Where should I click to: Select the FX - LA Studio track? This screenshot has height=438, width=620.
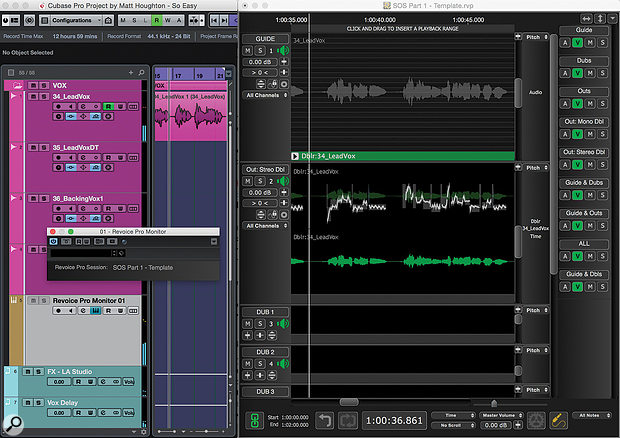pos(70,372)
